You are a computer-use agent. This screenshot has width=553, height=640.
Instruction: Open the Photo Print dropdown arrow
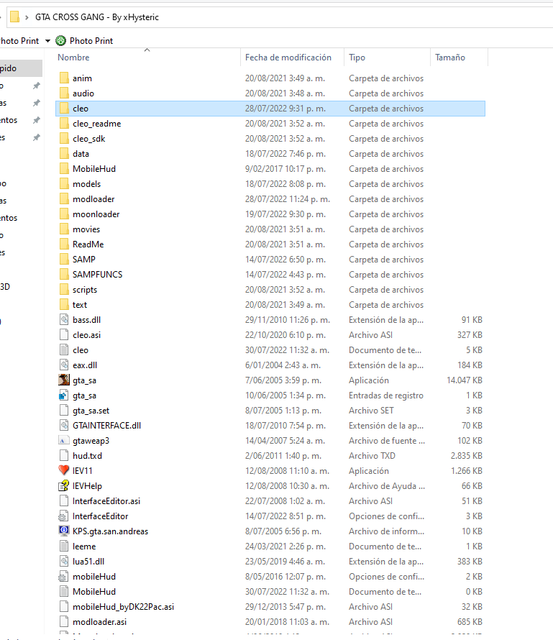(47, 41)
